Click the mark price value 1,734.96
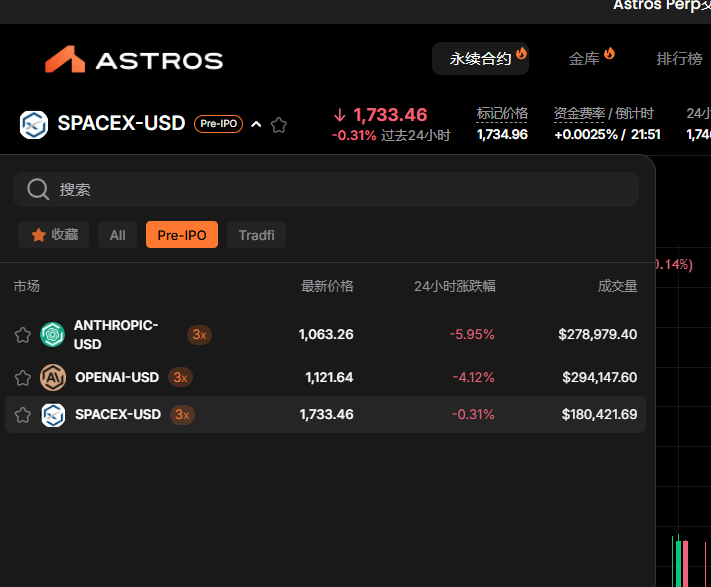The width and height of the screenshot is (711, 587). 502,135
